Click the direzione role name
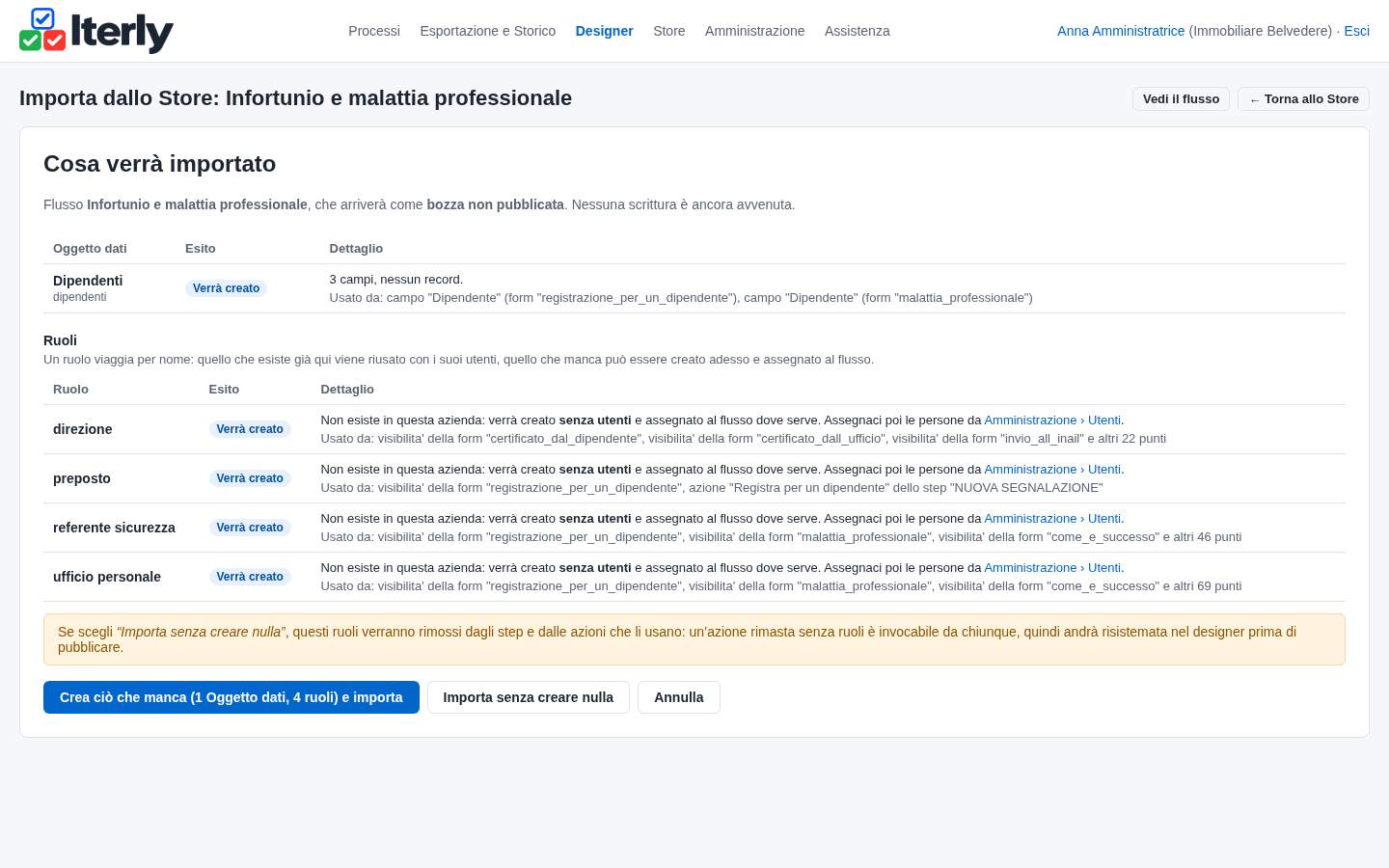This screenshot has height=868, width=1389. pos(83,429)
